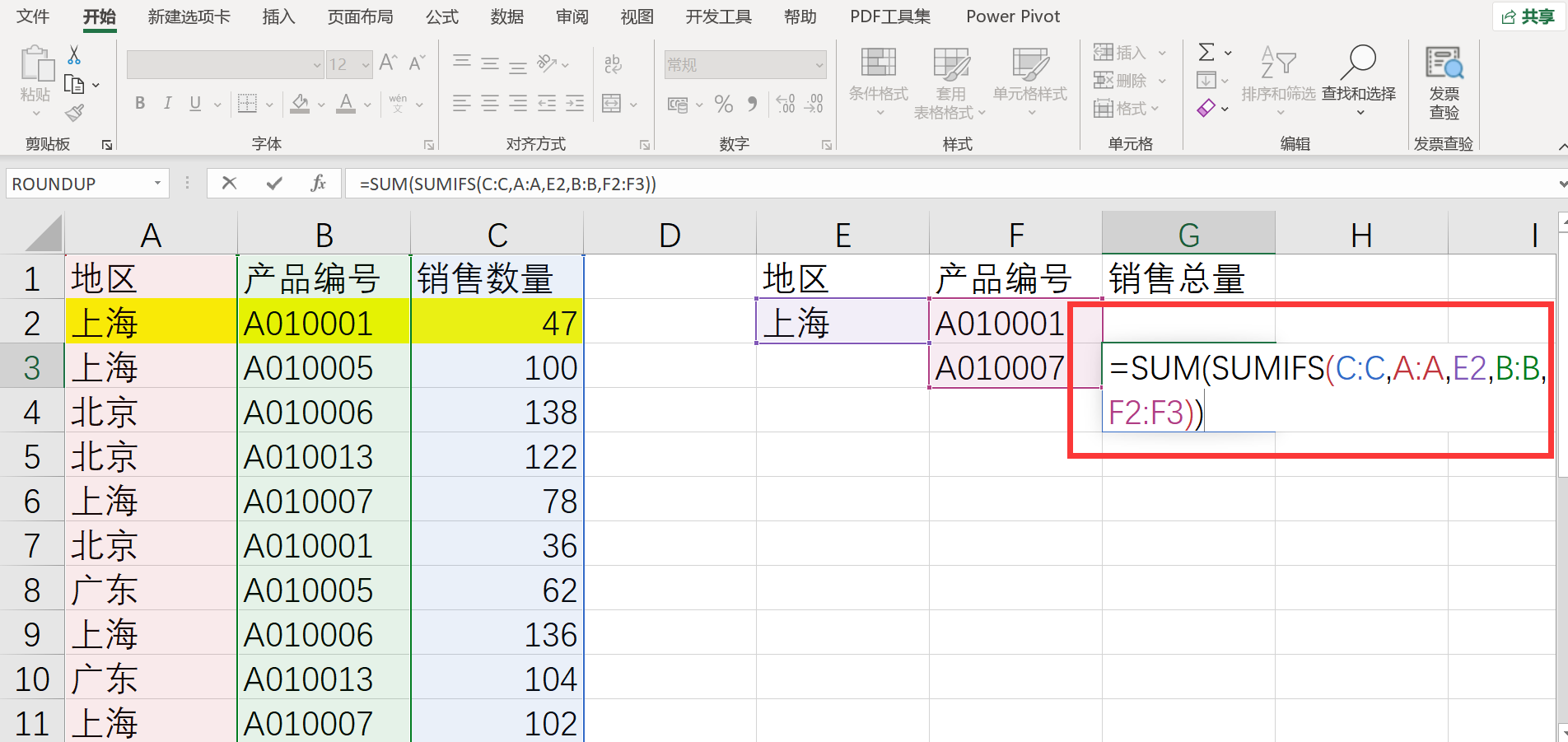Apply the Font Color swatch
Image resolution: width=1568 pixels, height=742 pixels.
coord(347,104)
